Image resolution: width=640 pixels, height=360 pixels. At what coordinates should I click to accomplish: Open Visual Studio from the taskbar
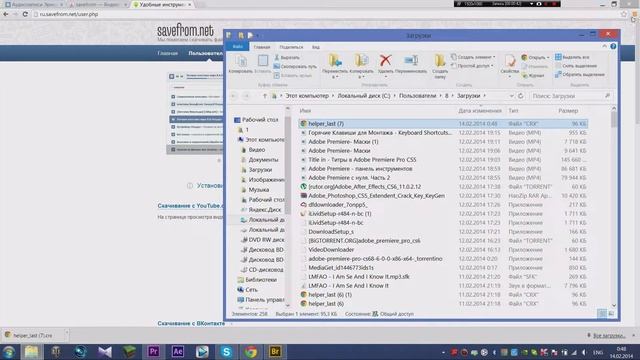105,351
